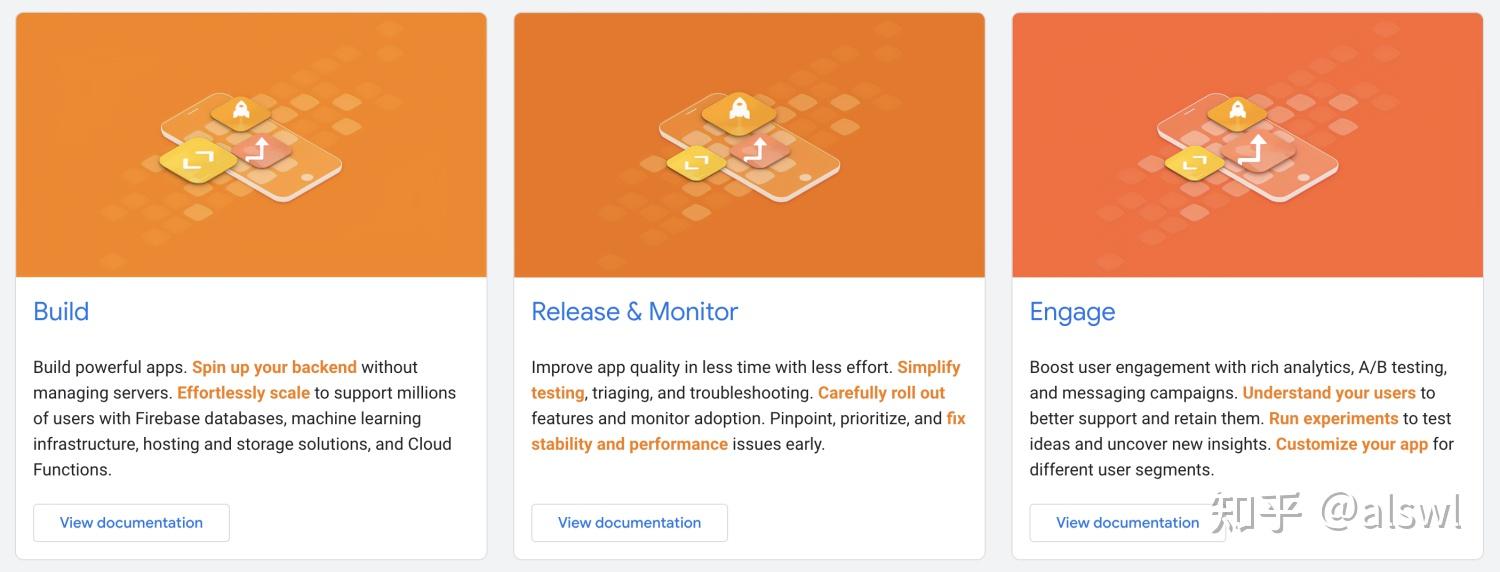Click View documentation under Release & Monitor
The height and width of the screenshot is (572, 1500).
point(629,523)
